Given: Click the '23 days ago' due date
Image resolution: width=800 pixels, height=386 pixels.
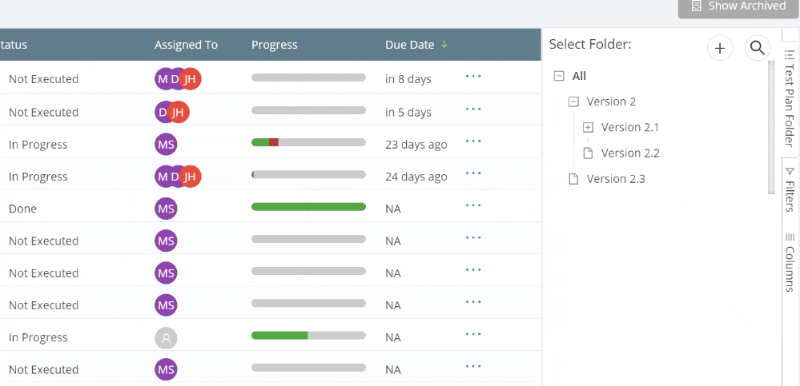Looking at the screenshot, I should click(416, 145).
